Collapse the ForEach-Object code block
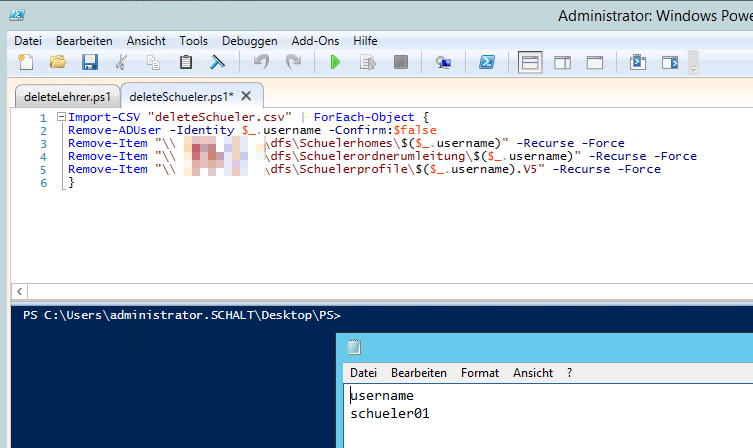Image resolution: width=753 pixels, height=448 pixels. pos(61,118)
